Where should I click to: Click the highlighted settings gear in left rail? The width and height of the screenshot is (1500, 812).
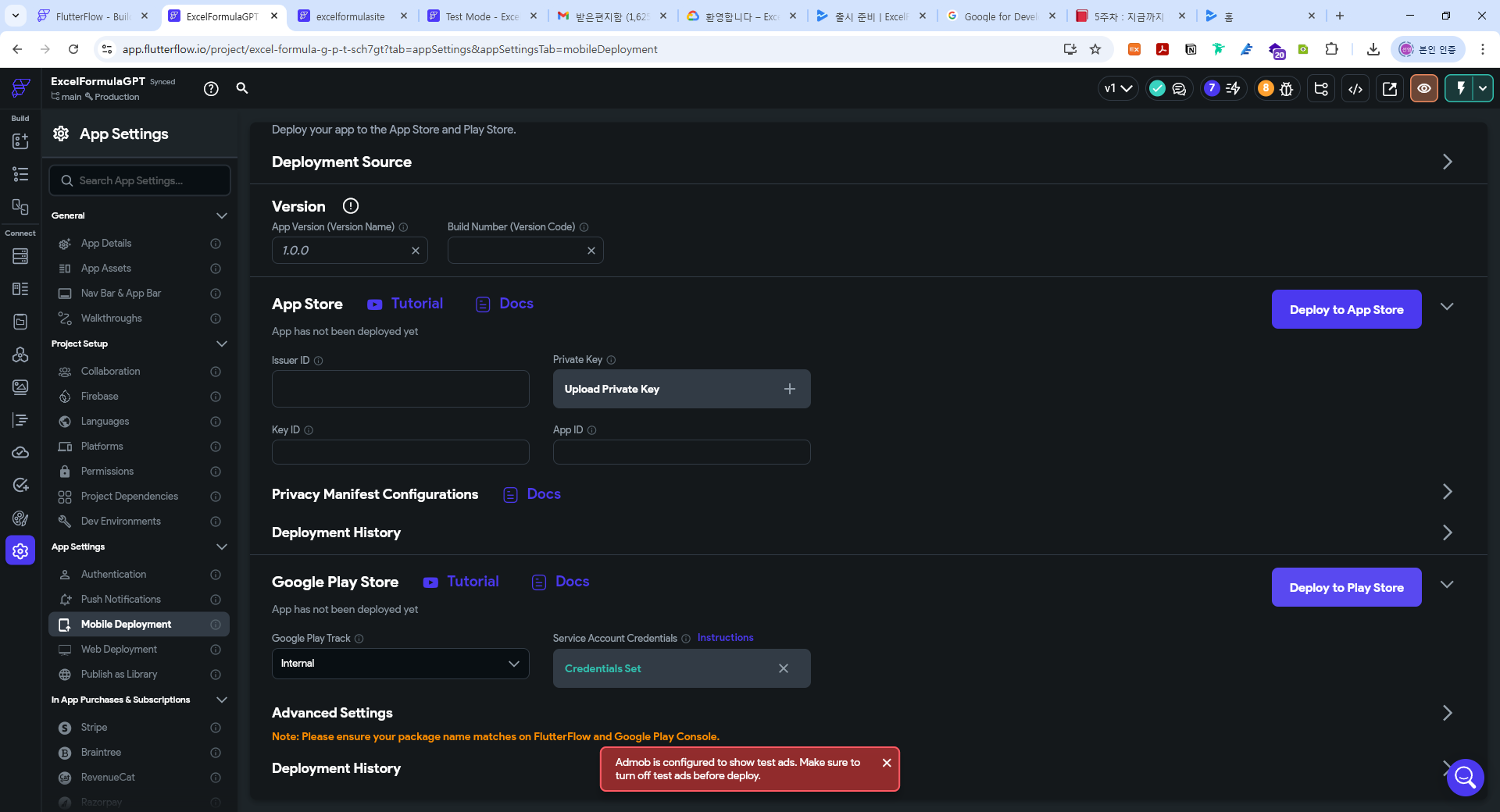(20, 551)
